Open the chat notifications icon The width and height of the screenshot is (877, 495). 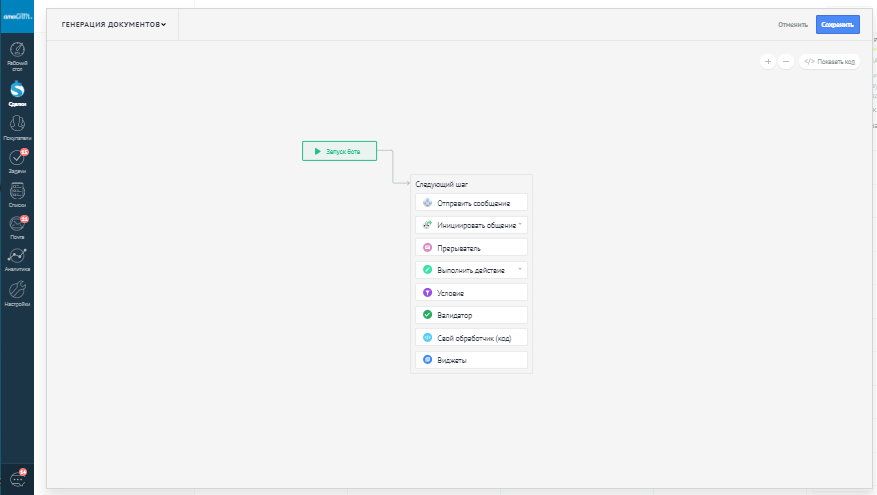(17, 479)
